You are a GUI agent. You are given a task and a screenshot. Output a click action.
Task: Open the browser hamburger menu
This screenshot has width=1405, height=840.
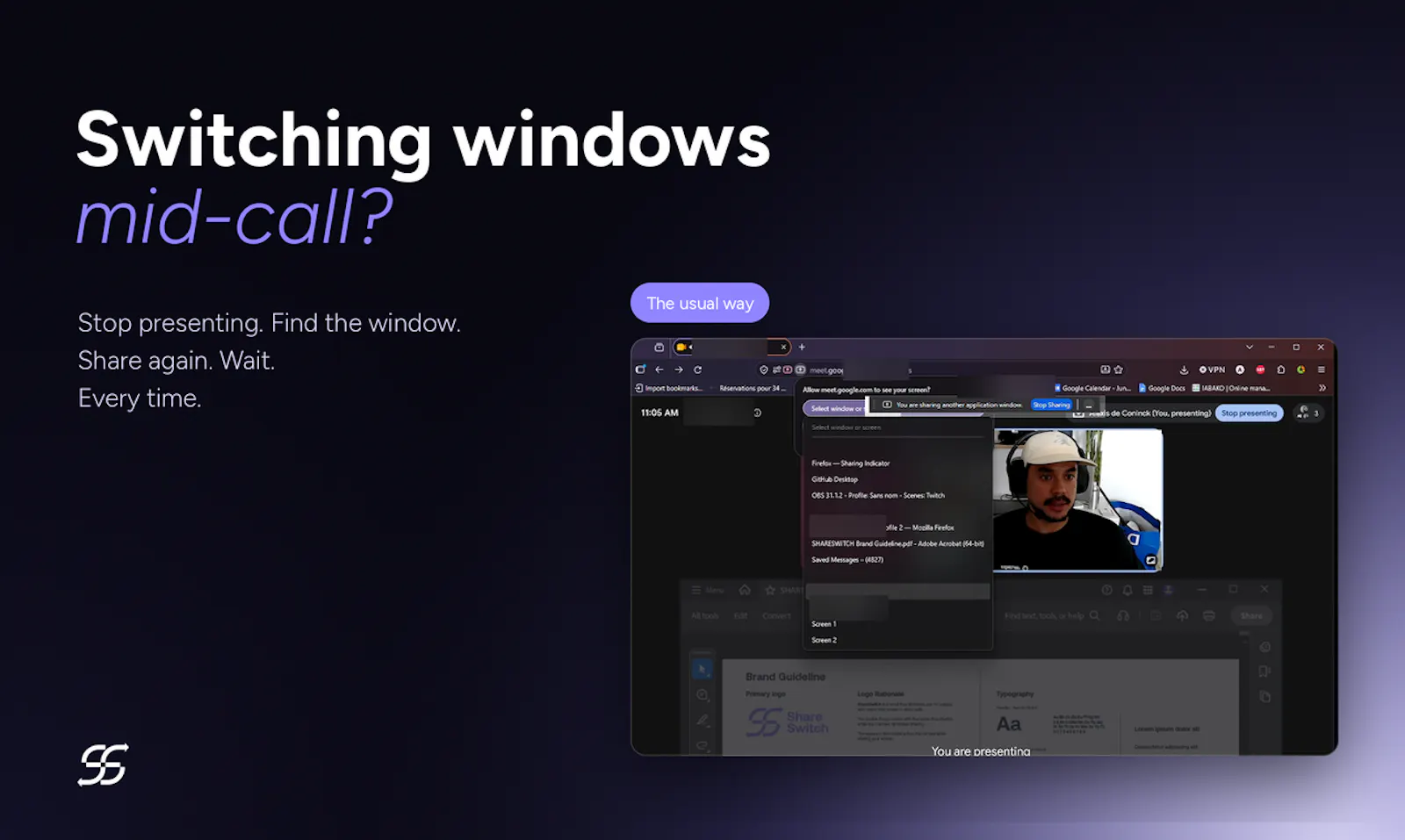pos(1321,370)
